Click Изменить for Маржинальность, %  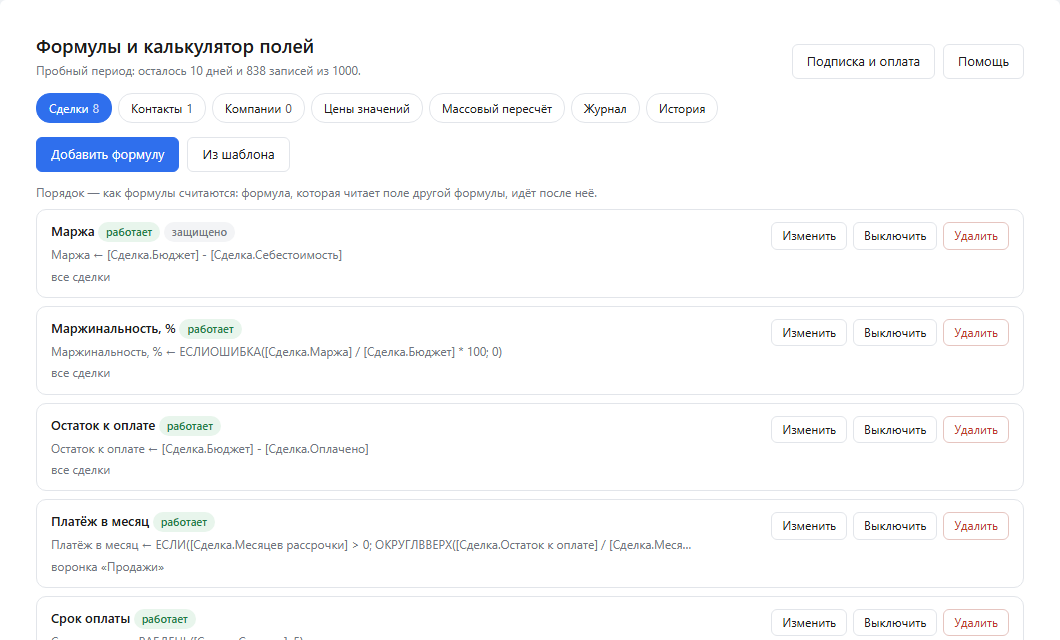click(809, 333)
